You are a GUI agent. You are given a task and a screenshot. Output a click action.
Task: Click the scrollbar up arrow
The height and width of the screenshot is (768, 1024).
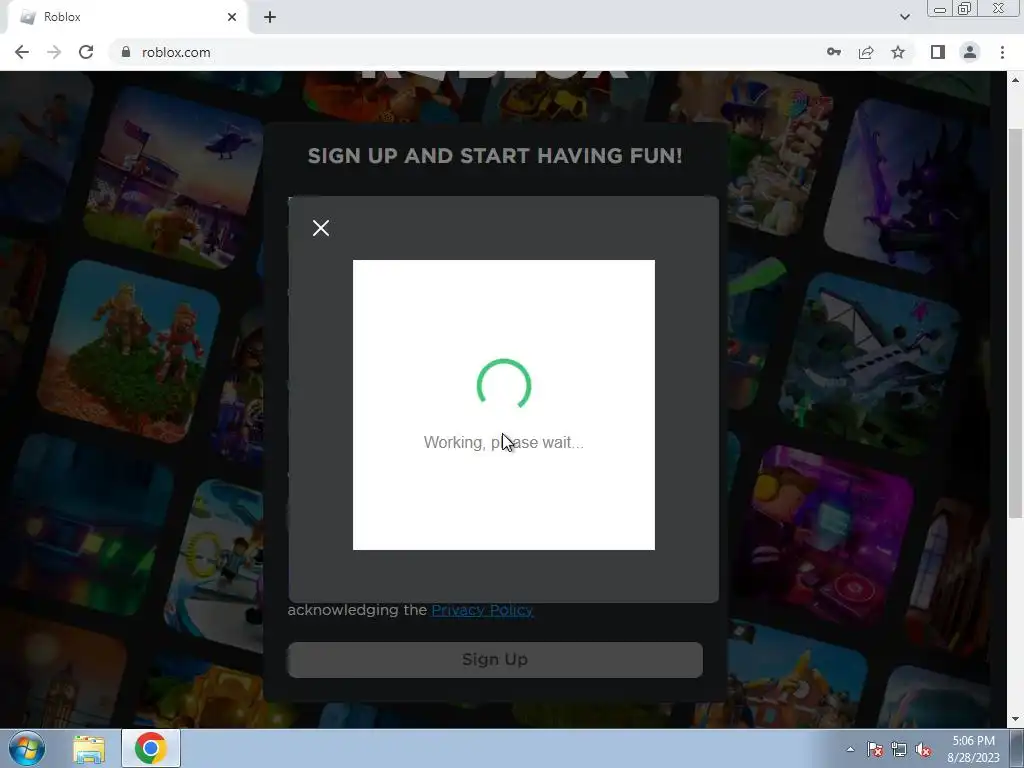[1015, 80]
